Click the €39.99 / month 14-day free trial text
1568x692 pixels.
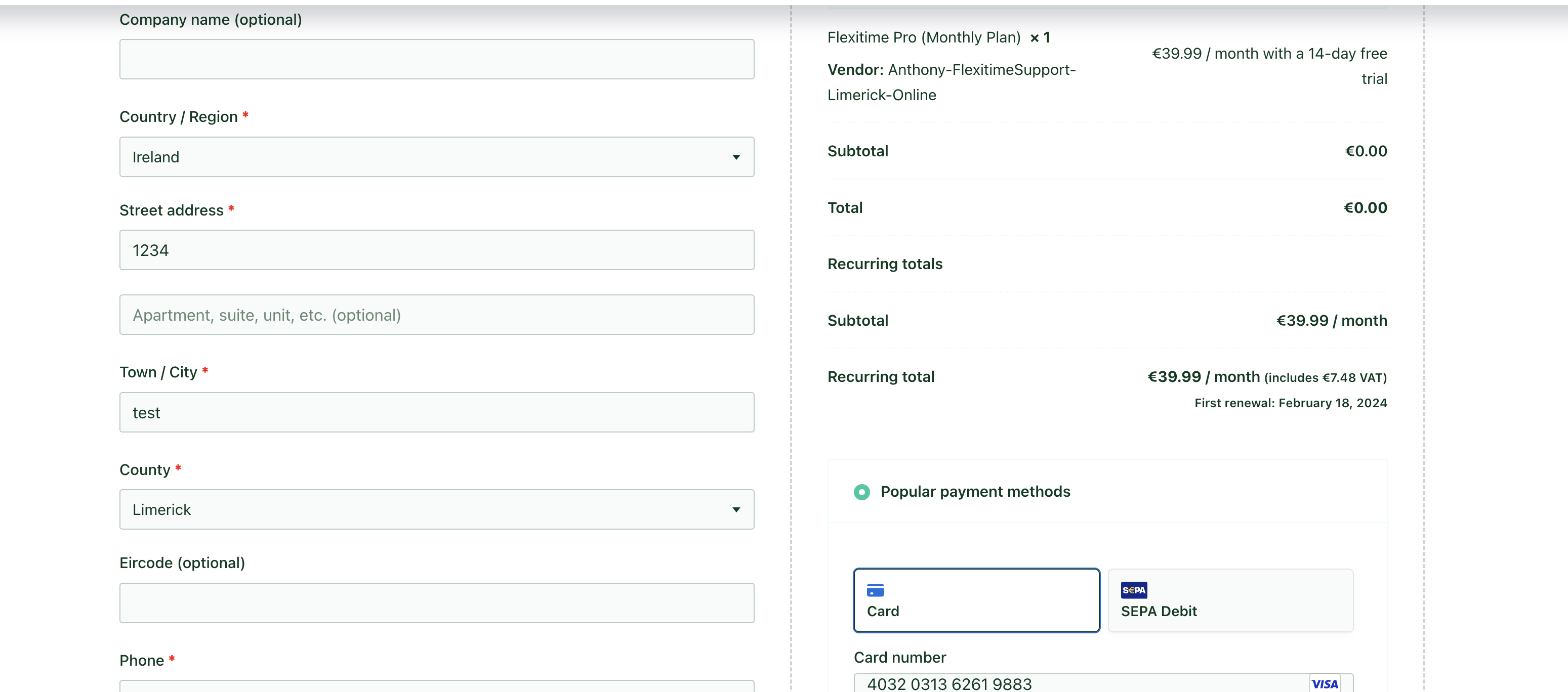click(1269, 66)
